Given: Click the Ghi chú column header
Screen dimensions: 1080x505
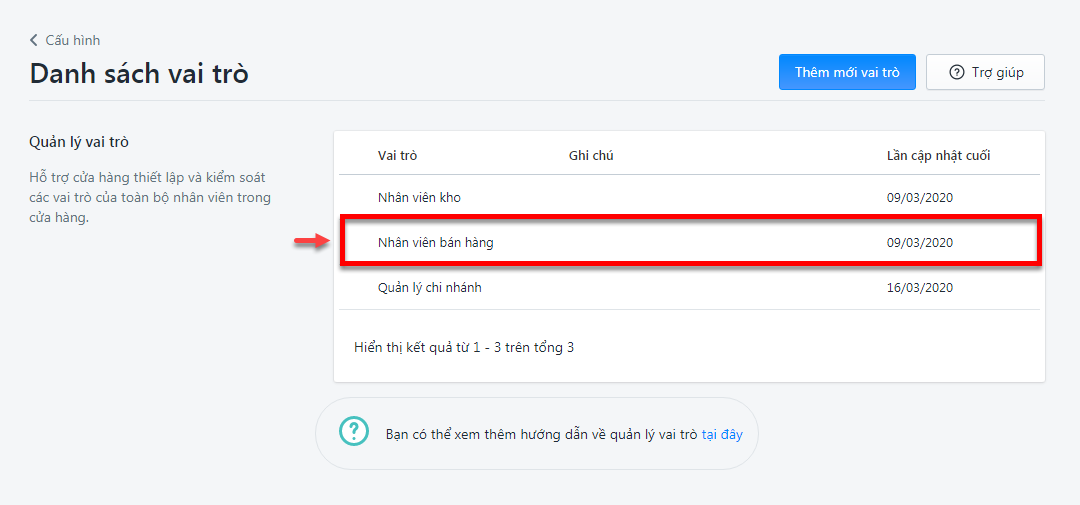Looking at the screenshot, I should [591, 156].
